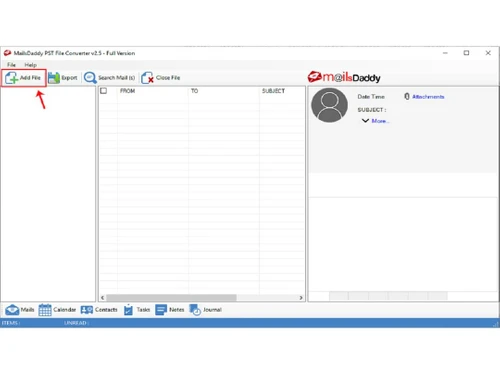The image size is (500, 375).
Task: Click the ITEMS status bar entry
Action: click(11, 323)
